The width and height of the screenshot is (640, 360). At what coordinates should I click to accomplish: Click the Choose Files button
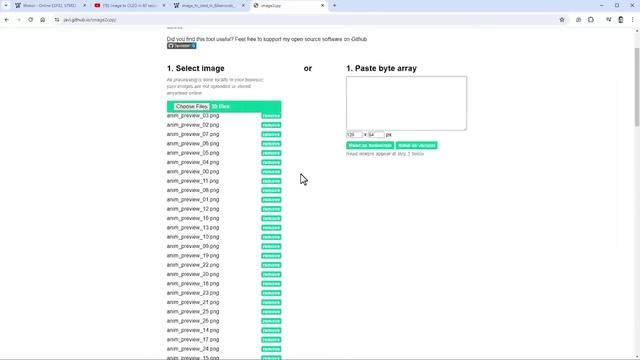191,107
